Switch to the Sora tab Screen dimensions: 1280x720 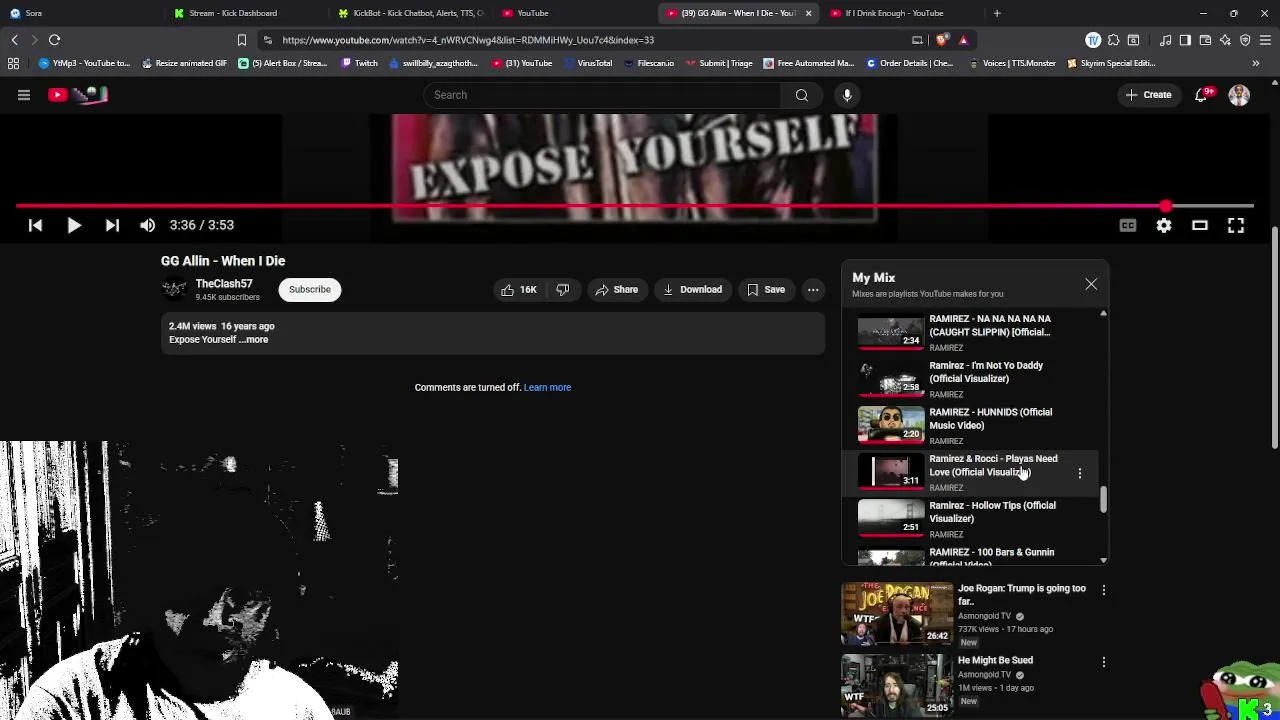click(80, 13)
